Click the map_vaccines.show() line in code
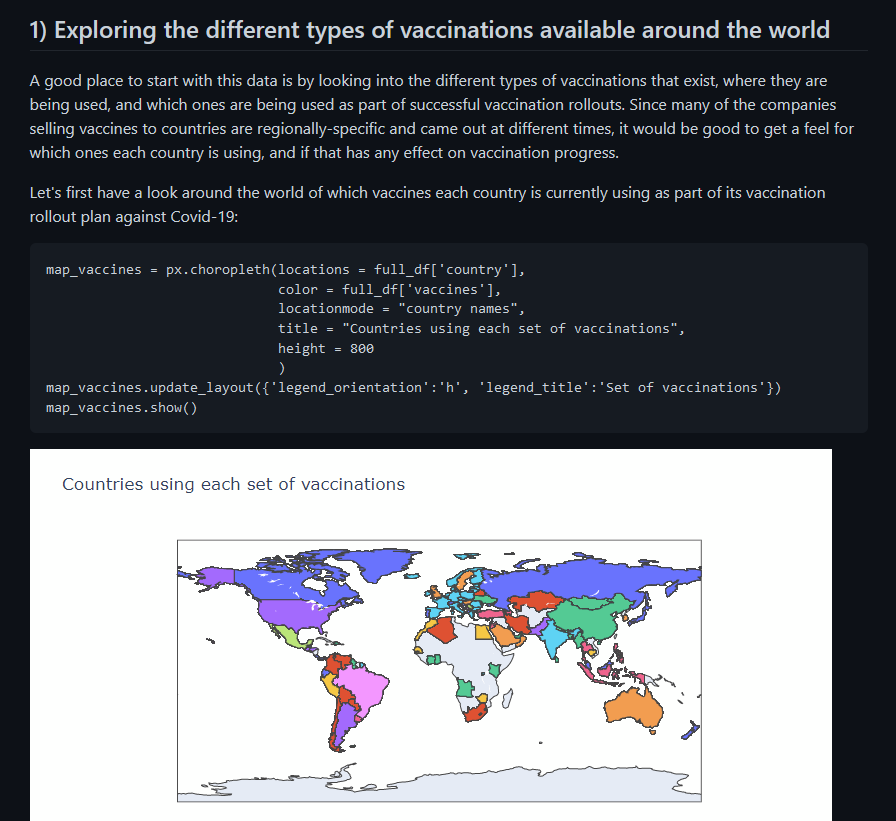 tap(121, 408)
